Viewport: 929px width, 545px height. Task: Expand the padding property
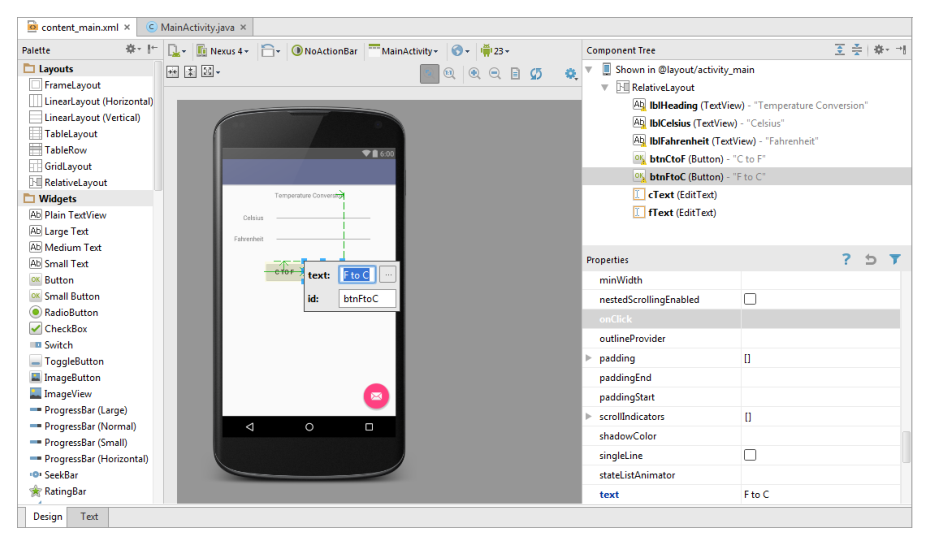(x=588, y=358)
